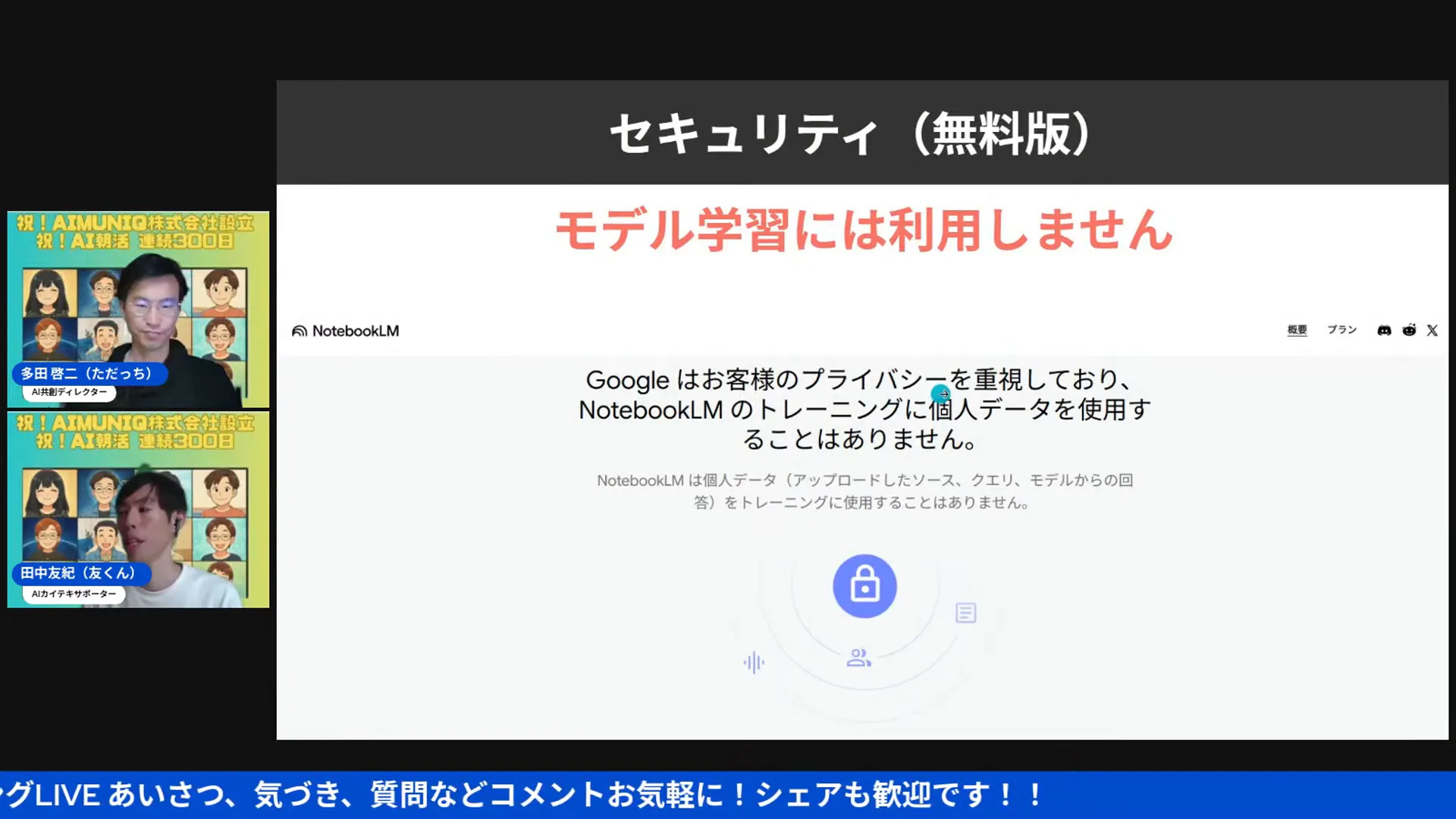Open the X (Twitter) icon link
This screenshot has height=819, width=1456.
pos(1432,331)
